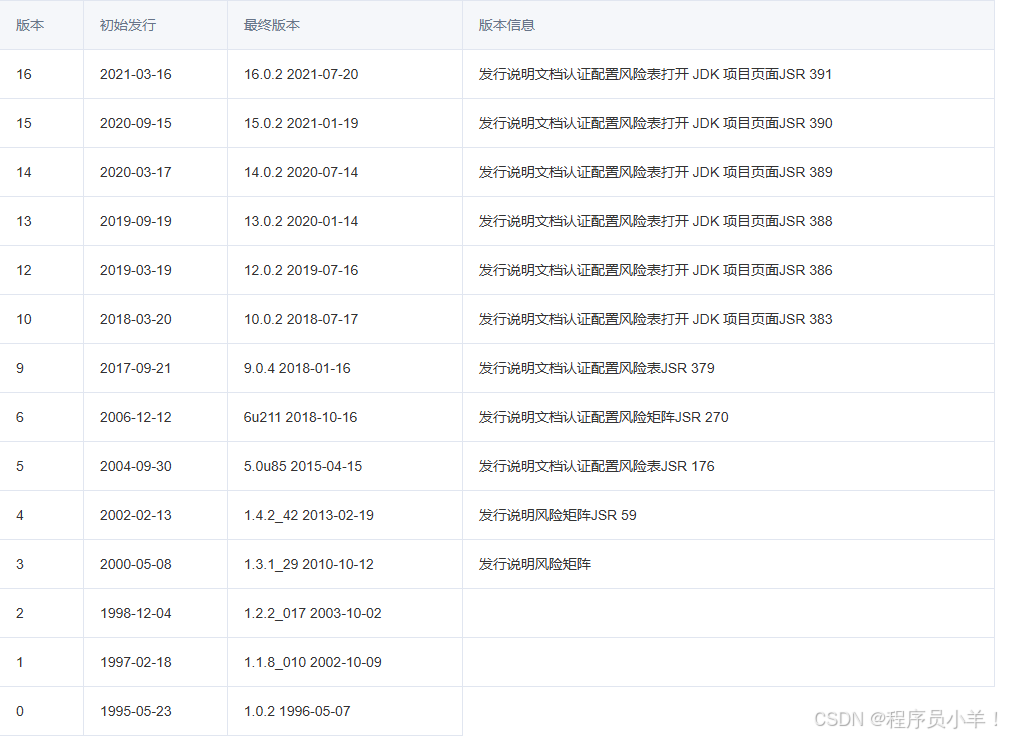Screen dimensions: 1009x737
Task: Click the row text ending in JSR 270
Action: pos(604,416)
